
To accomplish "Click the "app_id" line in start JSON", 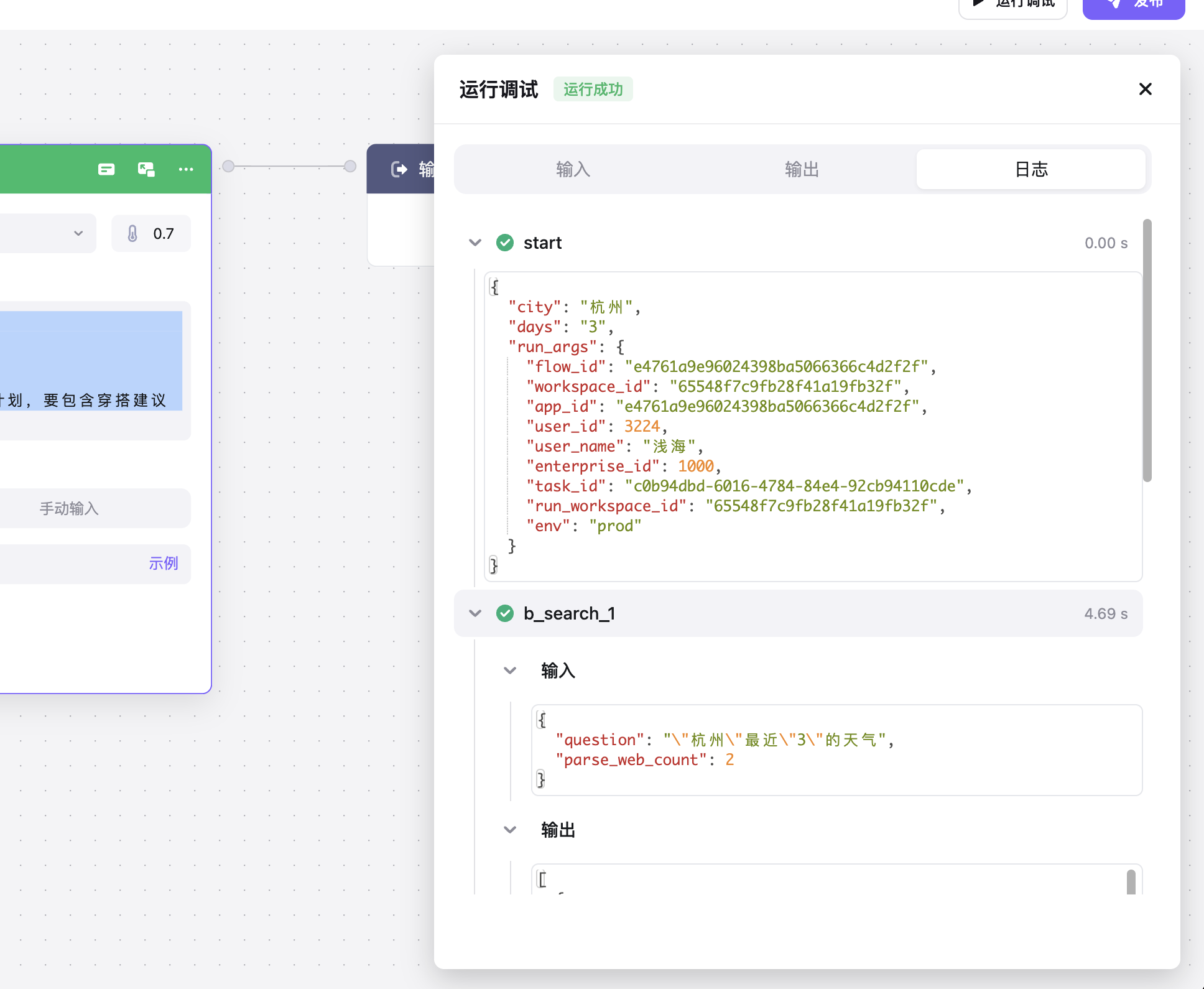I will coord(727,406).
